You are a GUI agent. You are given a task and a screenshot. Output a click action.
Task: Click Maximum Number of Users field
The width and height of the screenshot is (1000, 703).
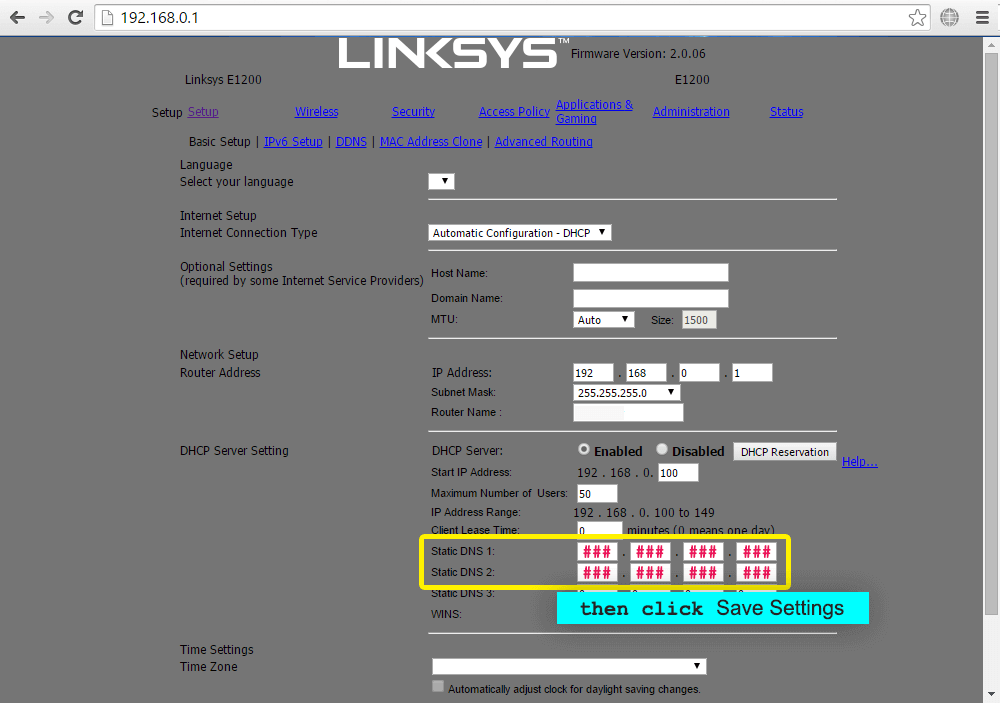coord(597,494)
